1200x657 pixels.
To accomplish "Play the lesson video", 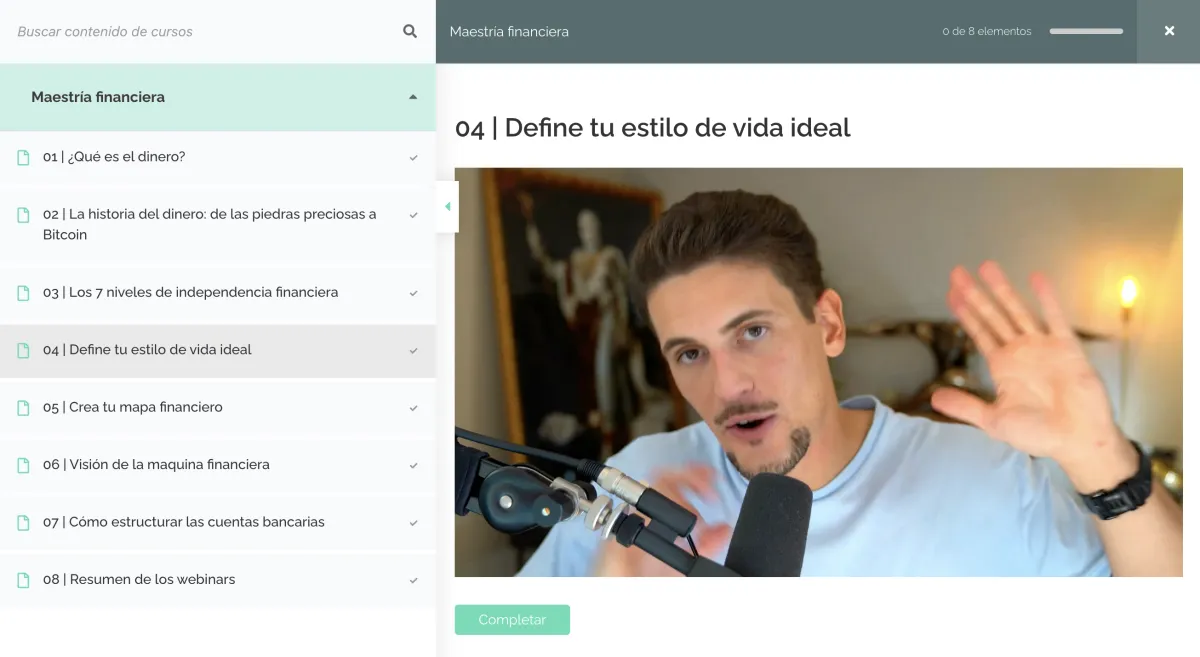I will click(x=819, y=372).
